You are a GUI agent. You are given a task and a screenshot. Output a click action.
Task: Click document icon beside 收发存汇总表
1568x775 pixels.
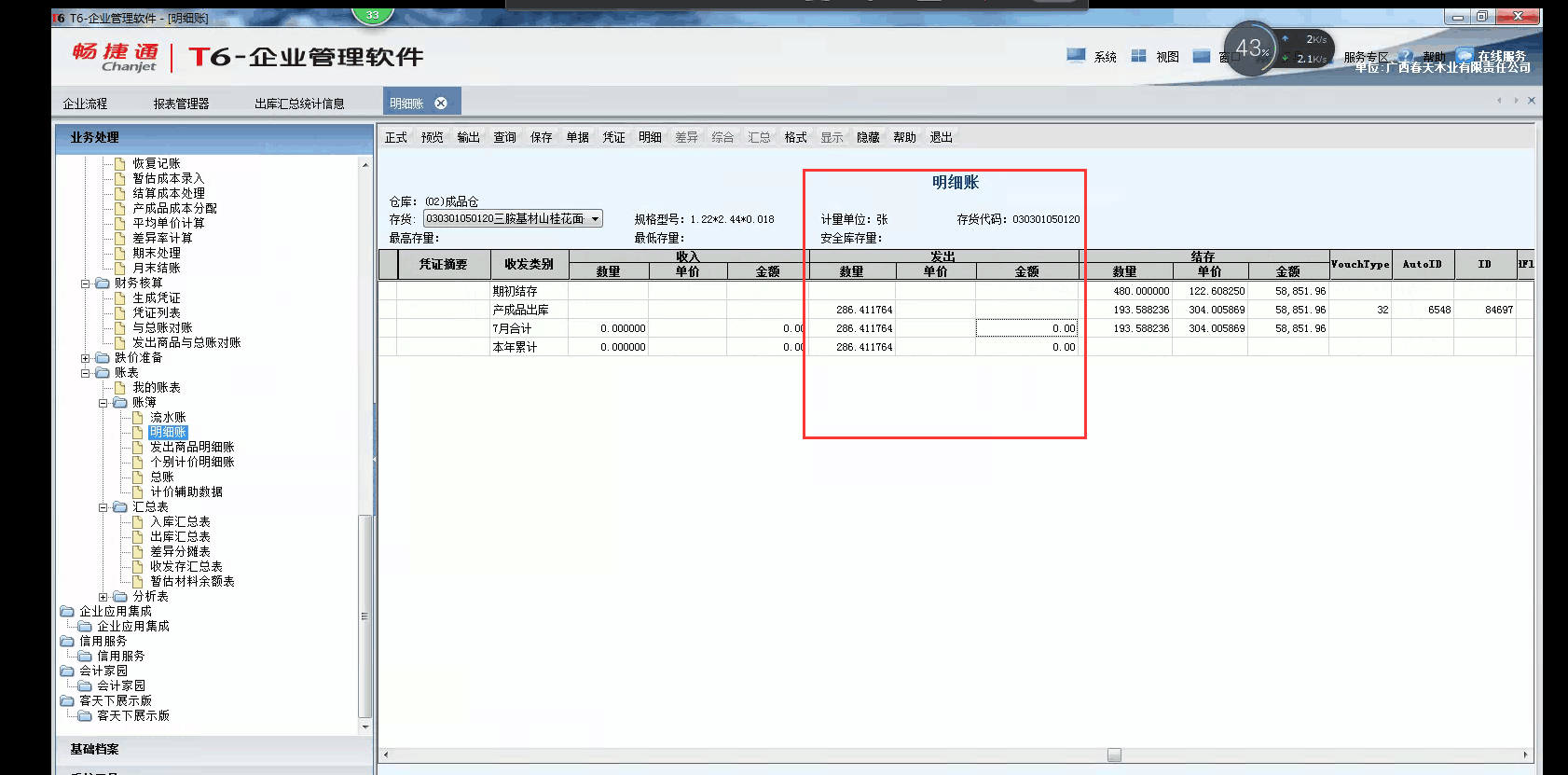click(138, 566)
